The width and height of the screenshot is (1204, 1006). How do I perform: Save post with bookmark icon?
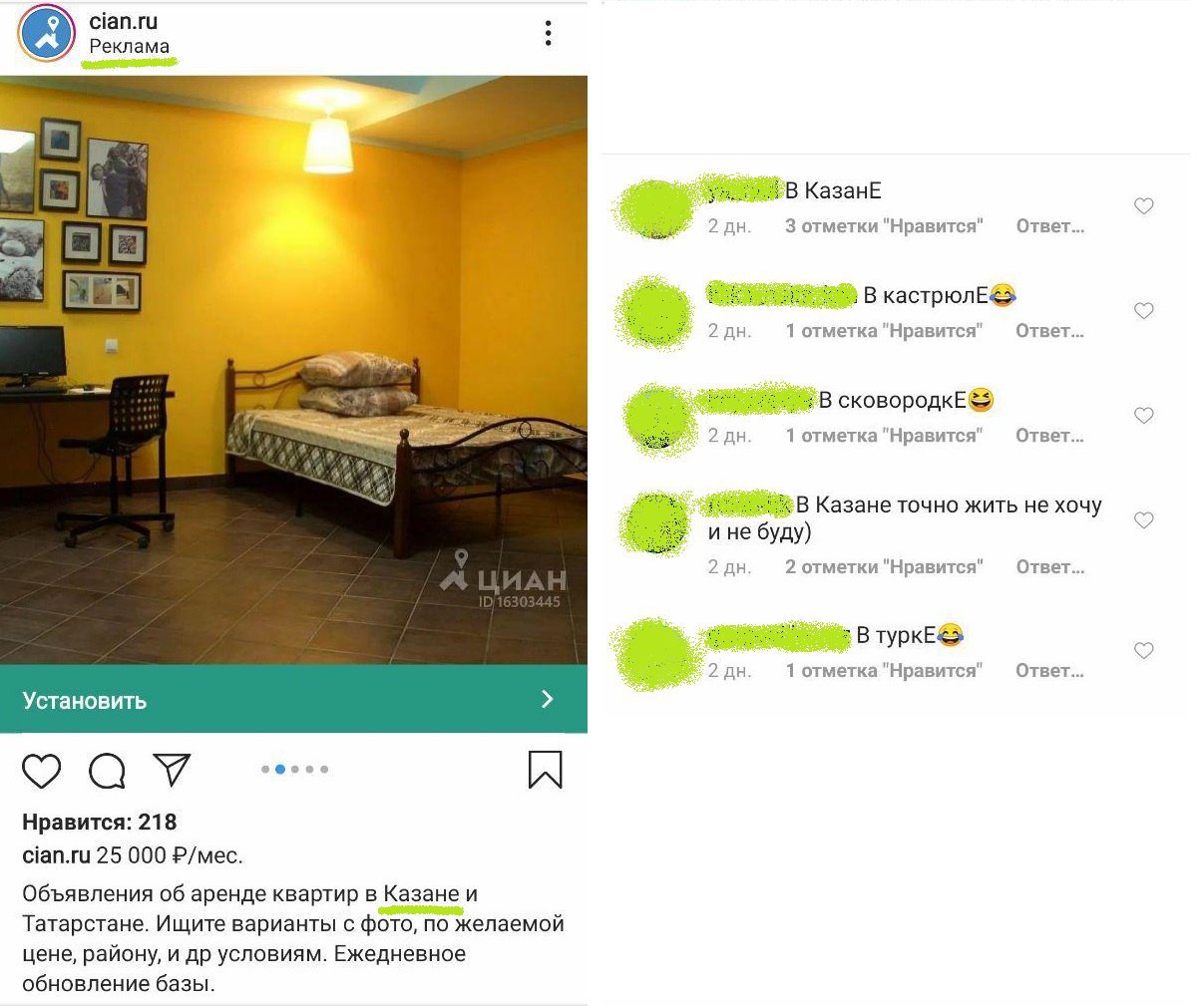tap(545, 769)
